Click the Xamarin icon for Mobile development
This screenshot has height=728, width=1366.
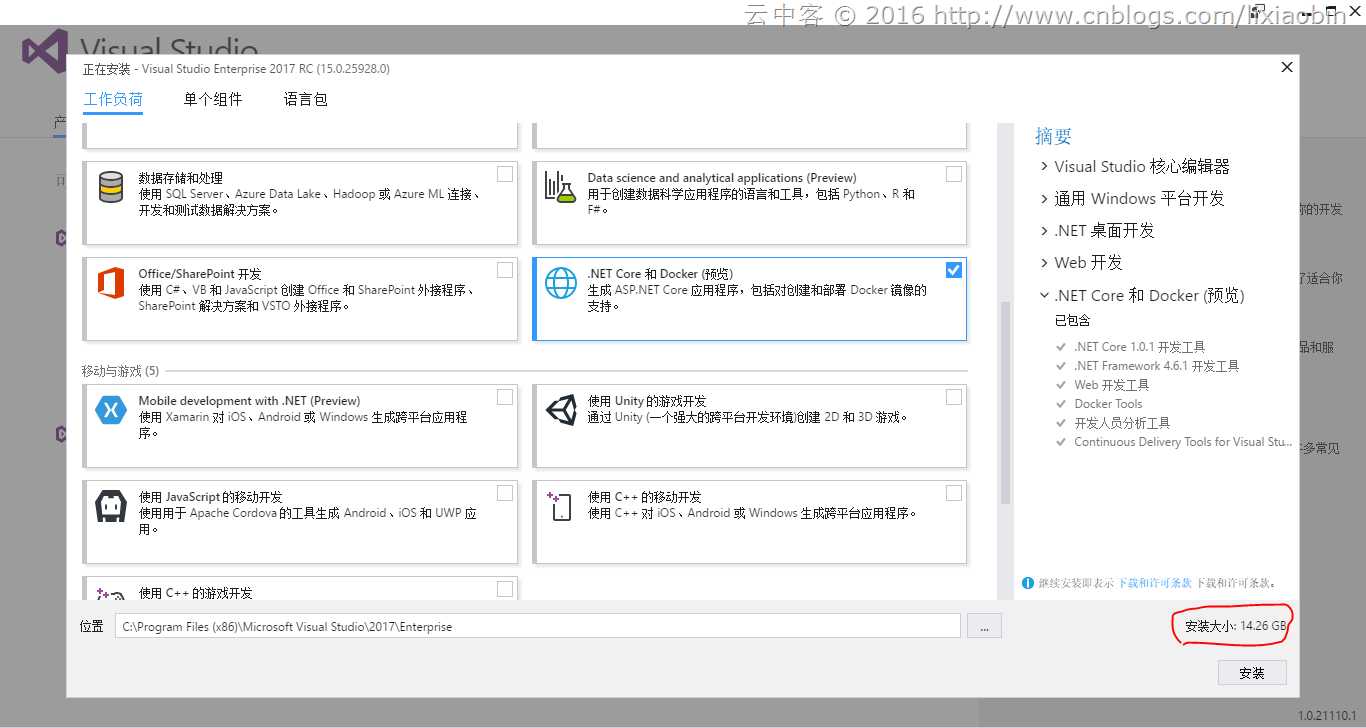111,410
